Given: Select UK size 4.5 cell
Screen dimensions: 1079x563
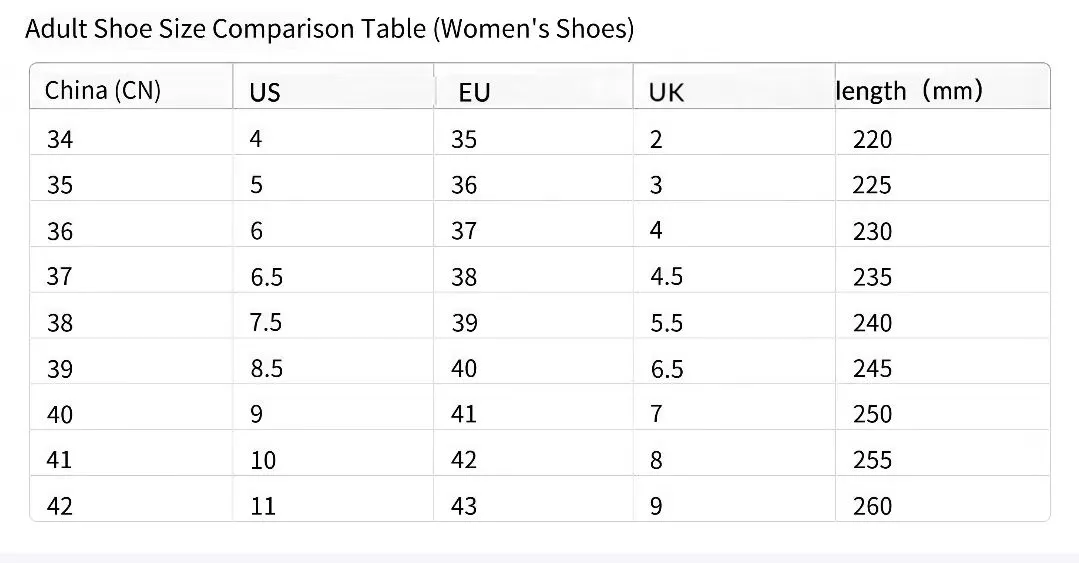Looking at the screenshot, I should (x=667, y=277).
